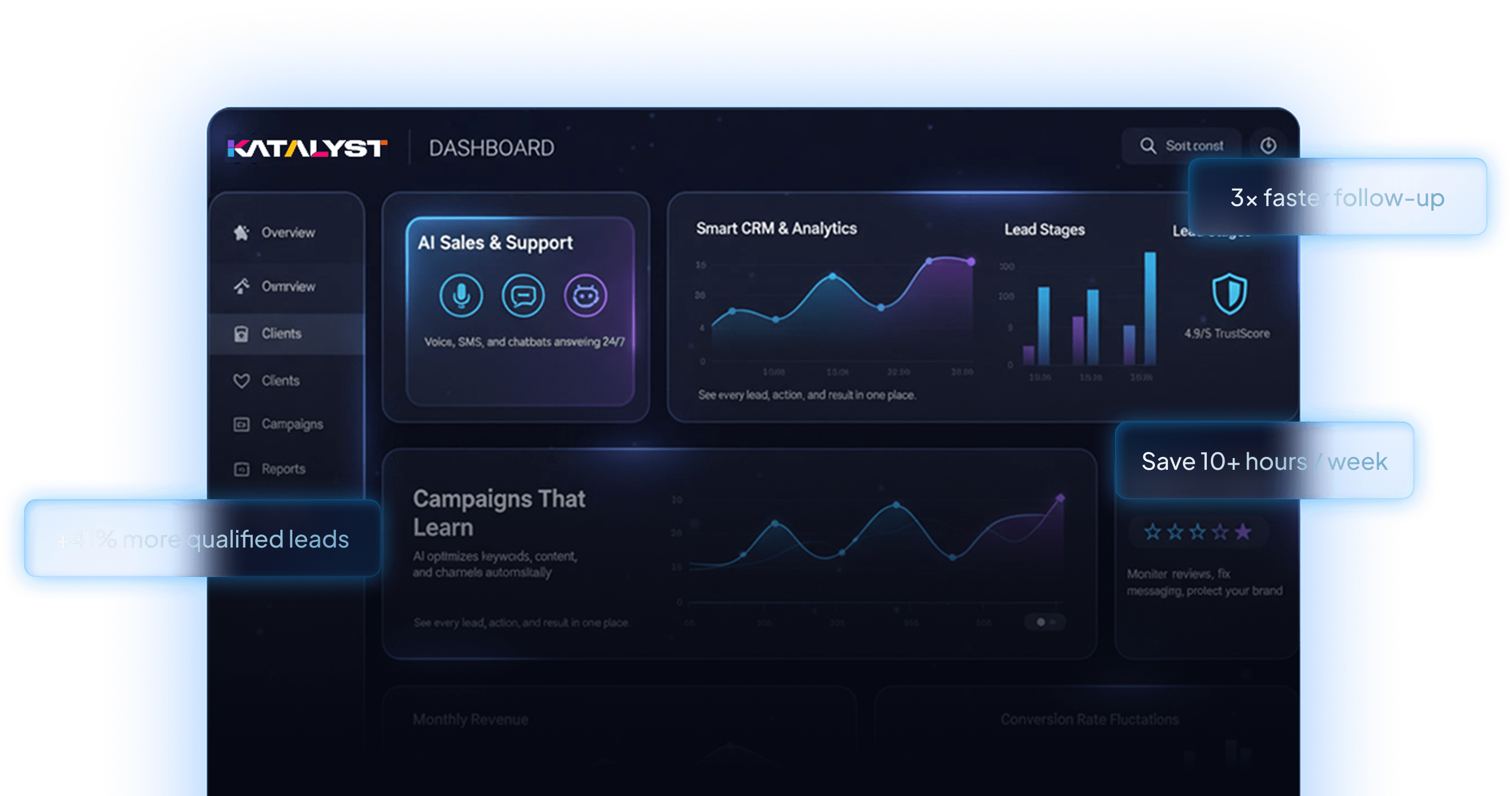Screen dimensions: 1512x796
Task: Open Campaigns using its sidebar icon
Action: 241,424
